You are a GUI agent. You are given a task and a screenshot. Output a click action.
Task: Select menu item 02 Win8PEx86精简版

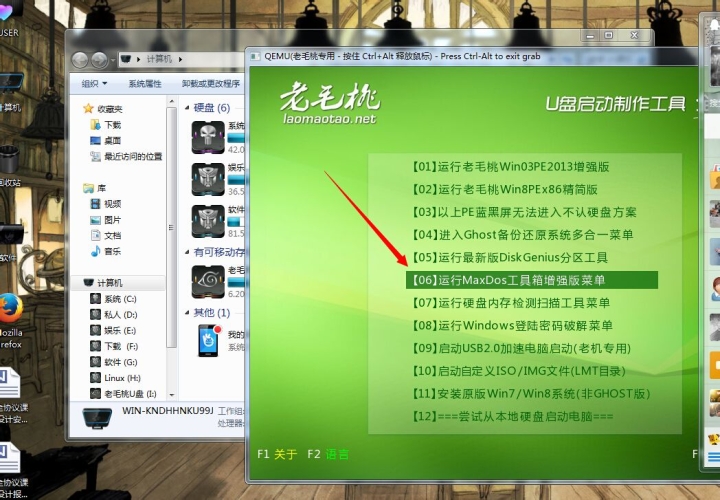point(505,189)
